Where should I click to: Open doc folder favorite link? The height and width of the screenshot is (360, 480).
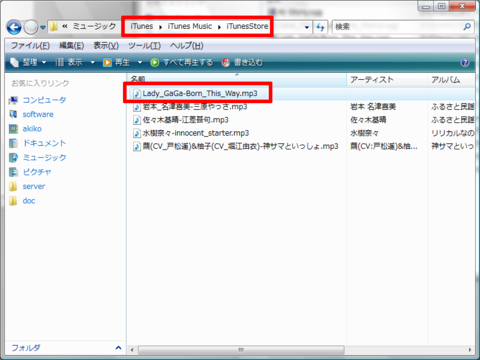29,201
